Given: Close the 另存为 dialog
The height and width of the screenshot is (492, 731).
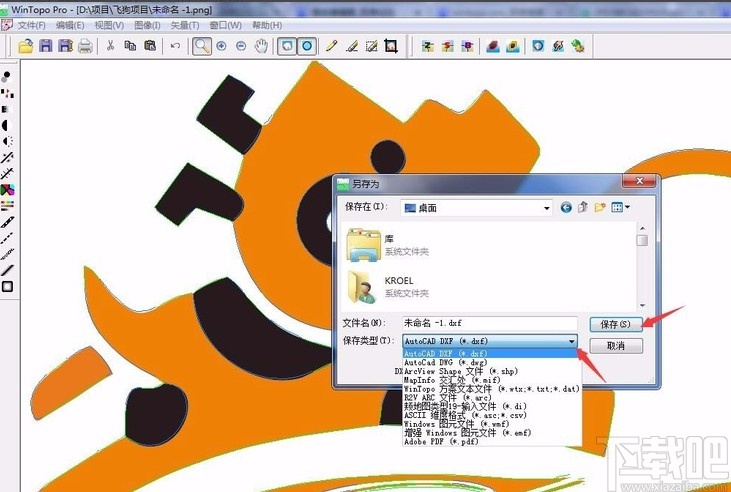Looking at the screenshot, I should (x=640, y=181).
